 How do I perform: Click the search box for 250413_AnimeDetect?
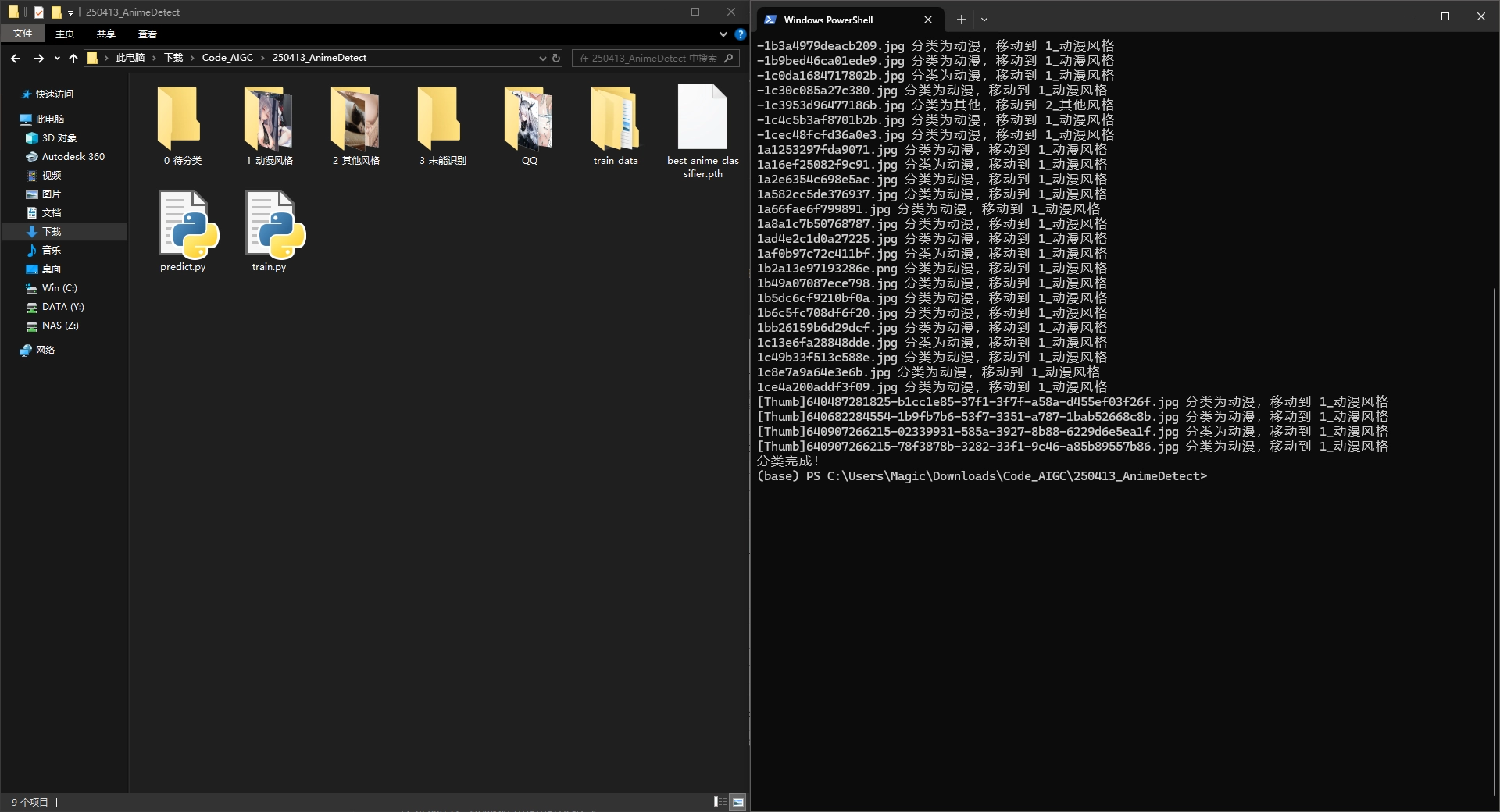[648, 58]
